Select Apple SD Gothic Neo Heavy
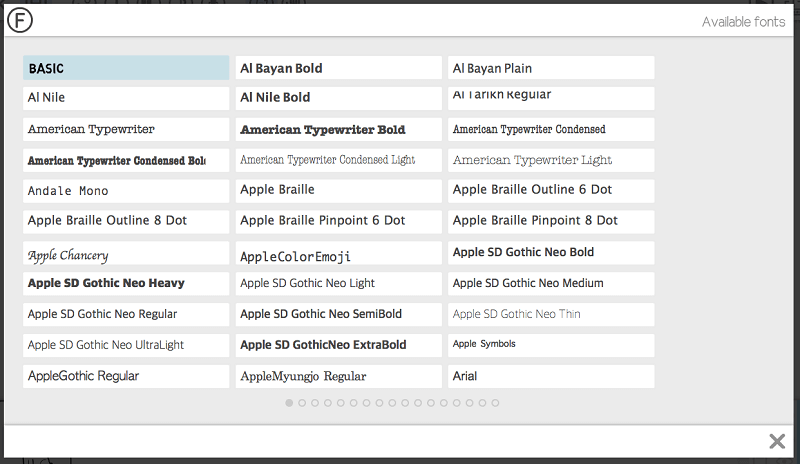This screenshot has height=464, width=800. click(126, 283)
